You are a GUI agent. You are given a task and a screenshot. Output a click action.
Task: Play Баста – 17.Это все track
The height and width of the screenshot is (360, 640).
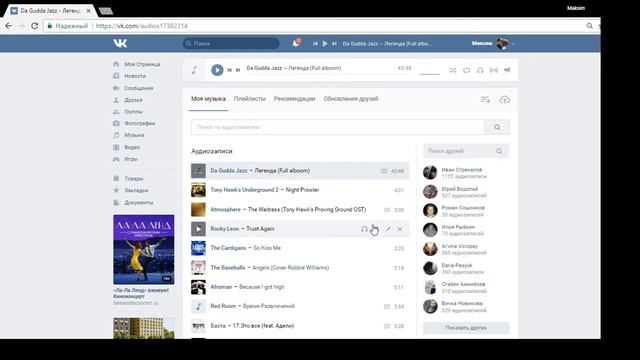198,326
